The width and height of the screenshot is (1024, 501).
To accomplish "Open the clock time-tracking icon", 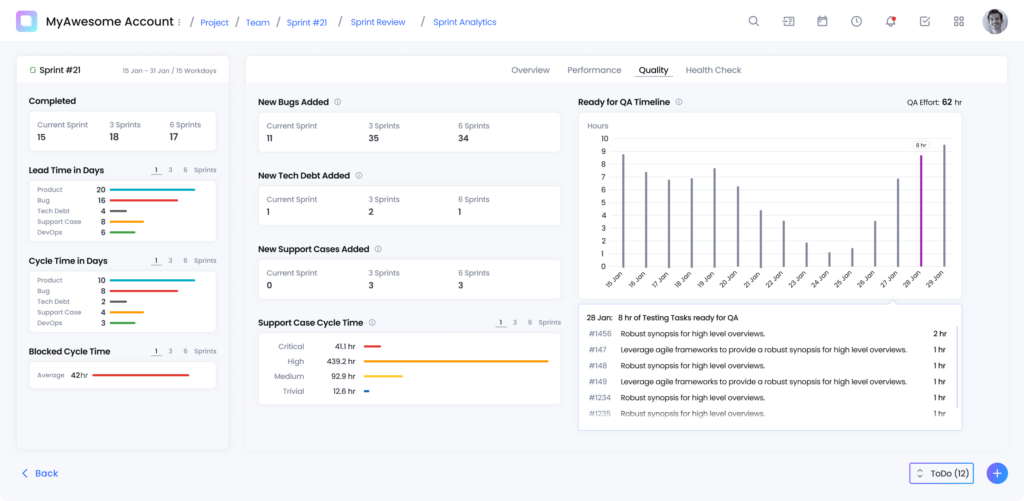I will (856, 22).
